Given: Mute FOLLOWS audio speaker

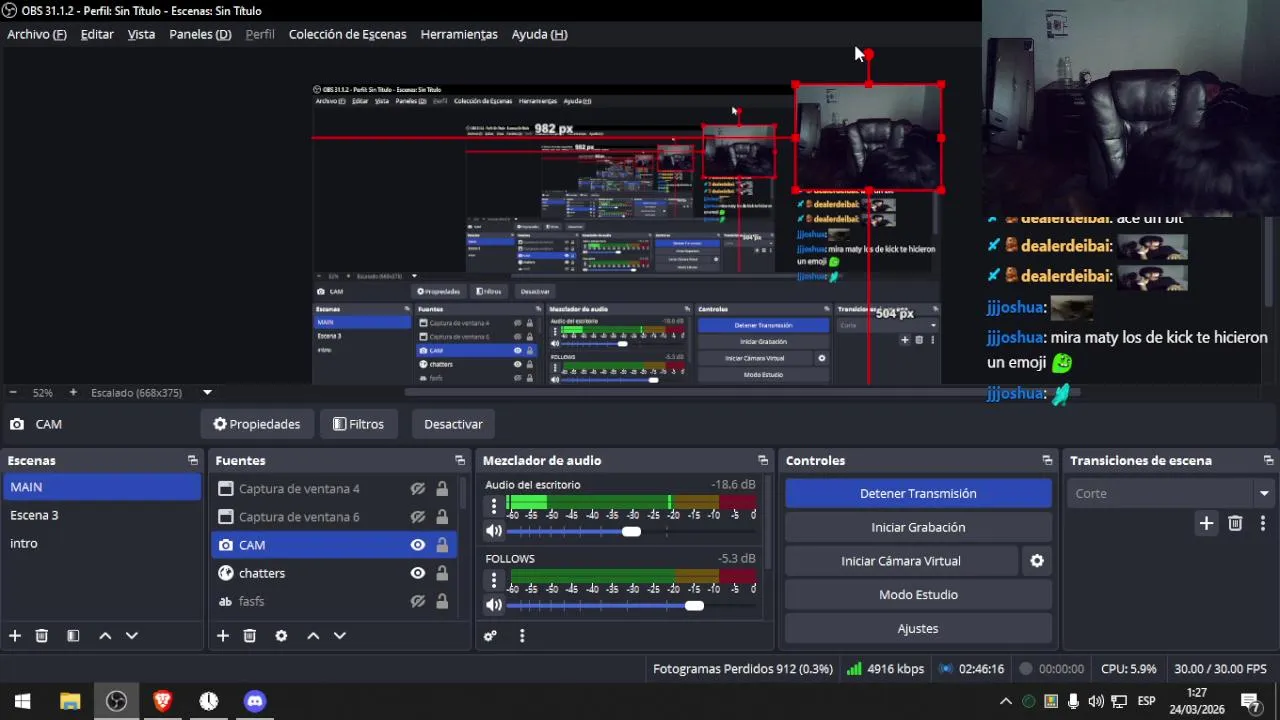Looking at the screenshot, I should pyautogui.click(x=494, y=605).
